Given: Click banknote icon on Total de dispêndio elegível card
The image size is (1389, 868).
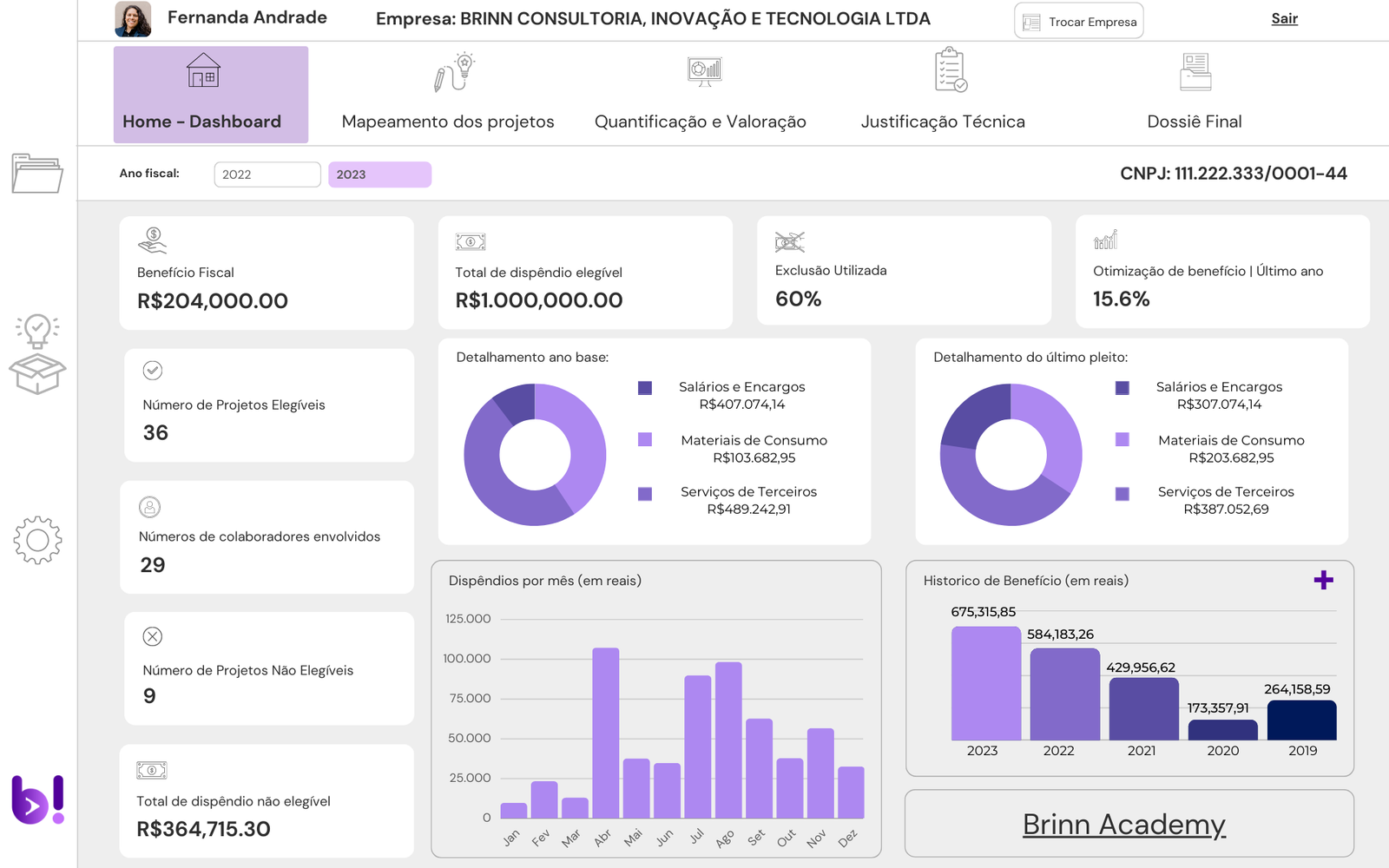Looking at the screenshot, I should tap(471, 241).
